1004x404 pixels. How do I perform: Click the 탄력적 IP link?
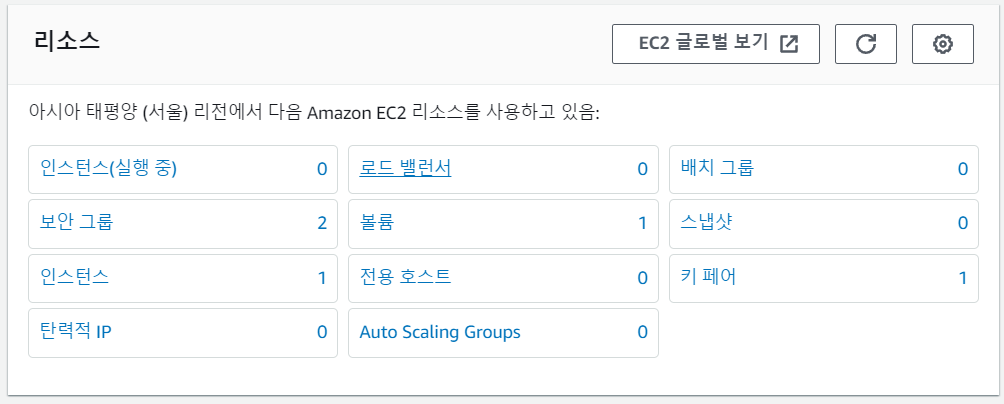[x=75, y=332]
